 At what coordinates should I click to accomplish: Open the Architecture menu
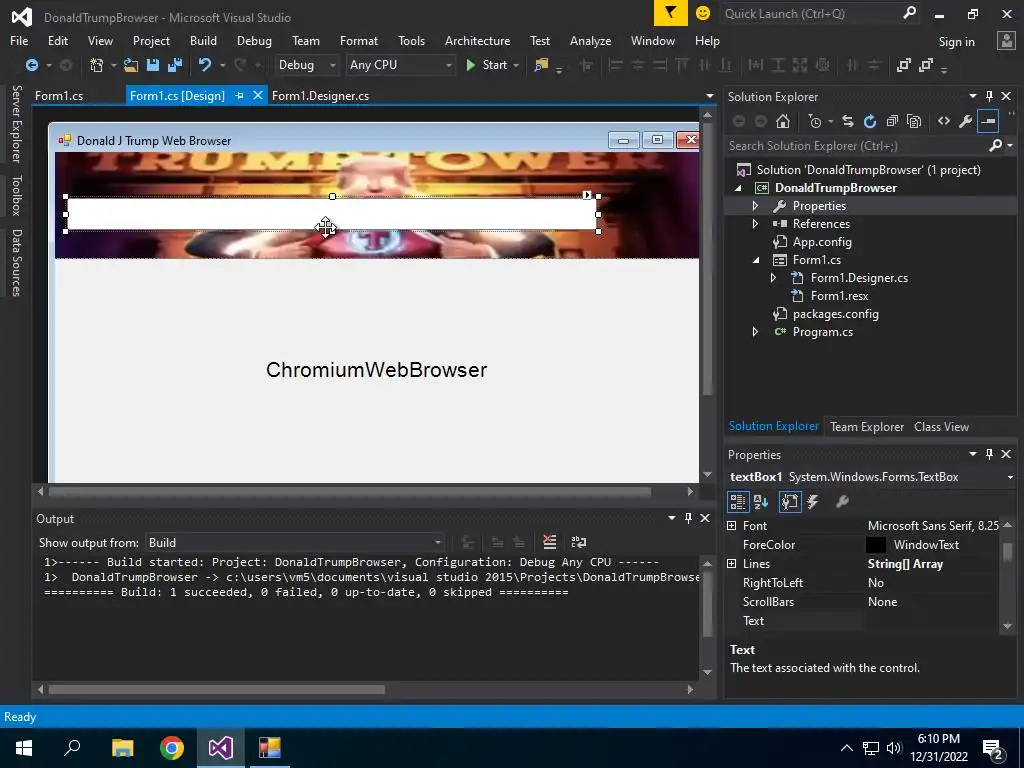click(477, 40)
